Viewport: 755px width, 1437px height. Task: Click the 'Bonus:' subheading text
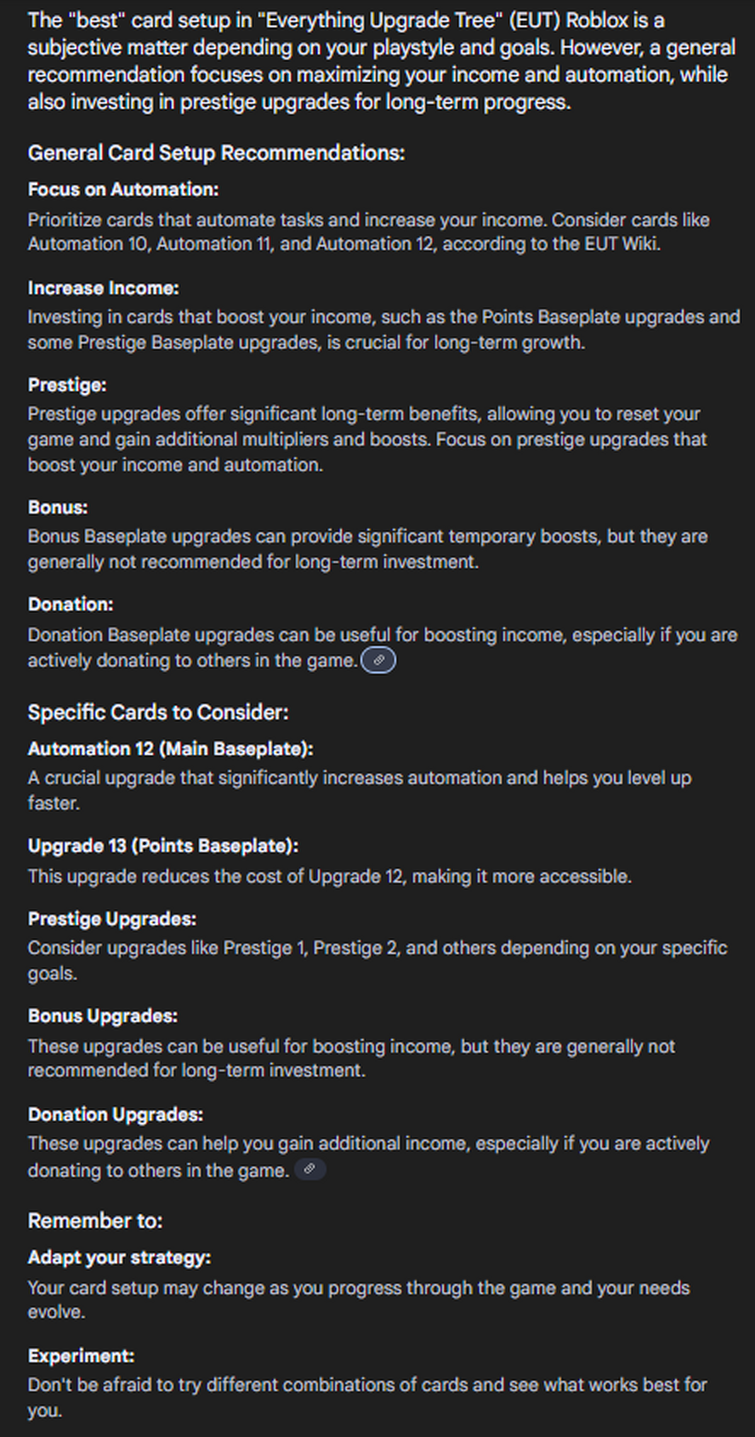pyautogui.click(x=58, y=508)
